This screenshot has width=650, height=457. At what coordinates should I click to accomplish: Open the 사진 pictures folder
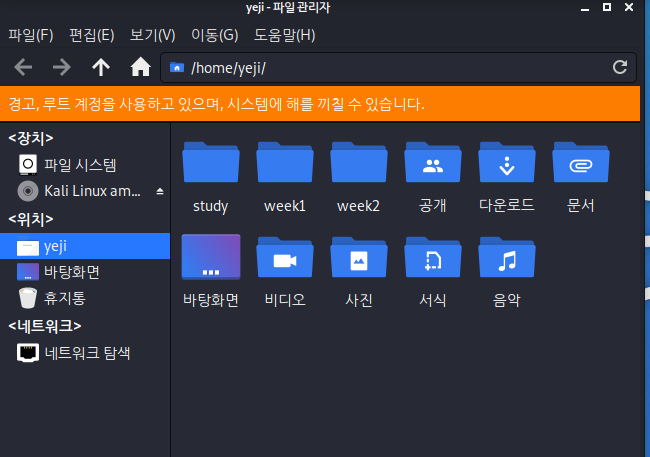point(359,272)
